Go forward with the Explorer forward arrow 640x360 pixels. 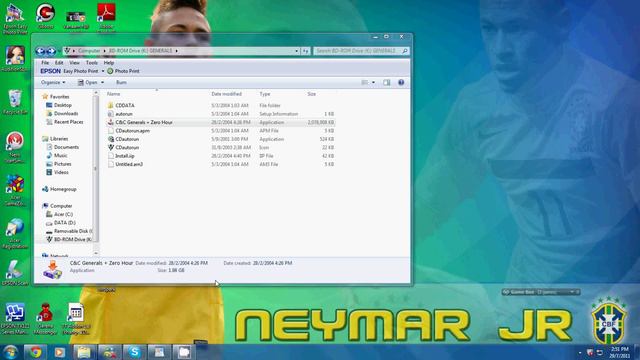coord(51,51)
